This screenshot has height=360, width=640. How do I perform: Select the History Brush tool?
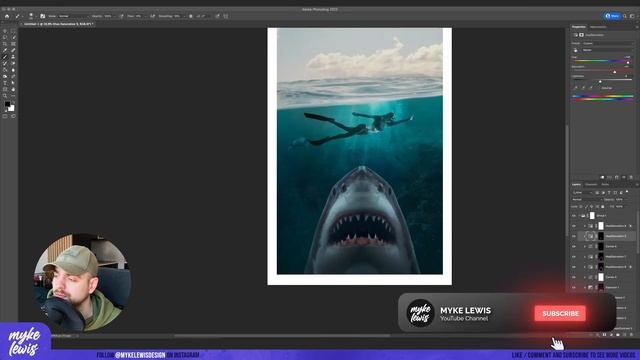(x=5, y=63)
